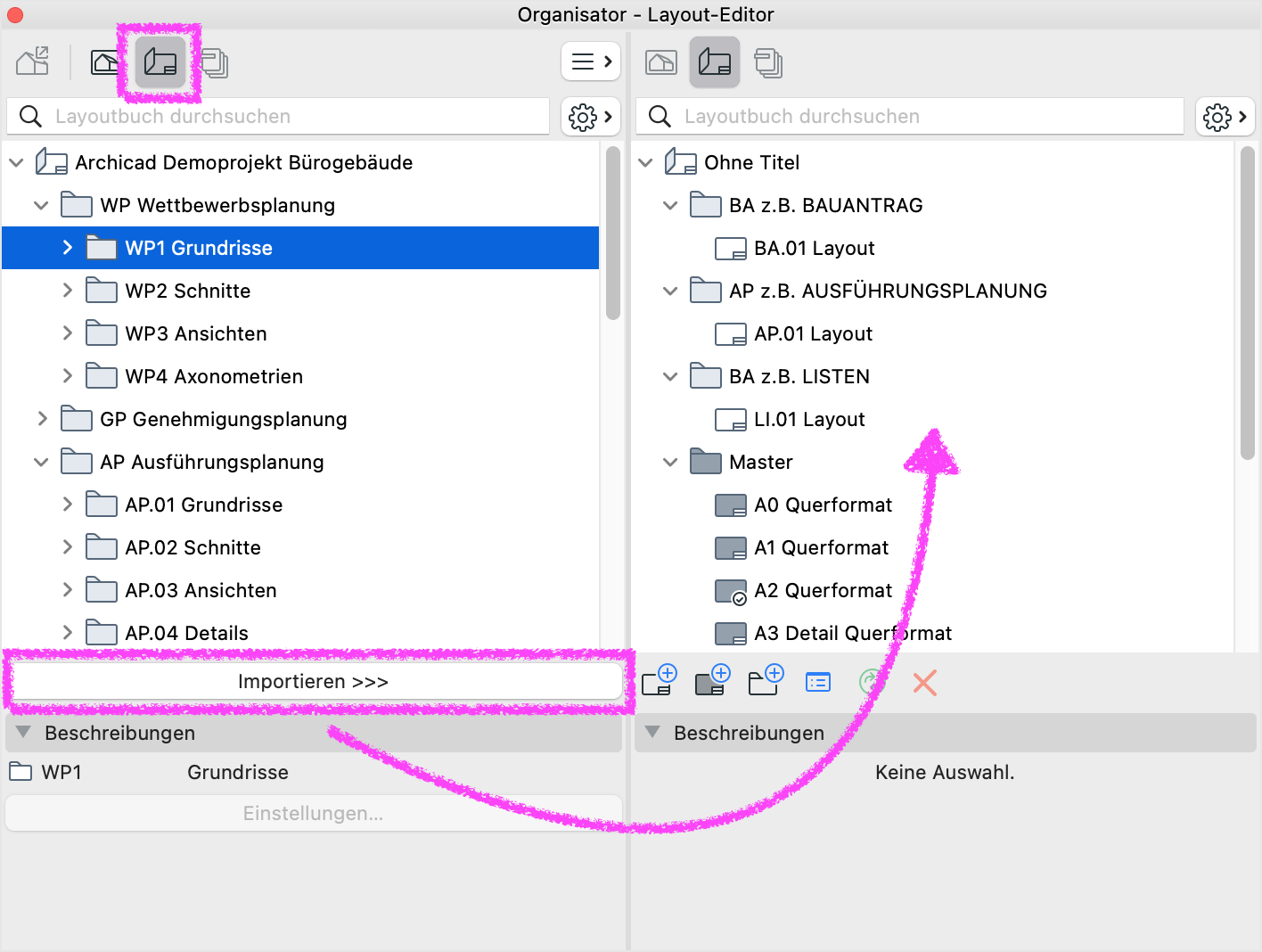Select Layout Book icon in left pane
The image size is (1262, 952).
[x=160, y=62]
